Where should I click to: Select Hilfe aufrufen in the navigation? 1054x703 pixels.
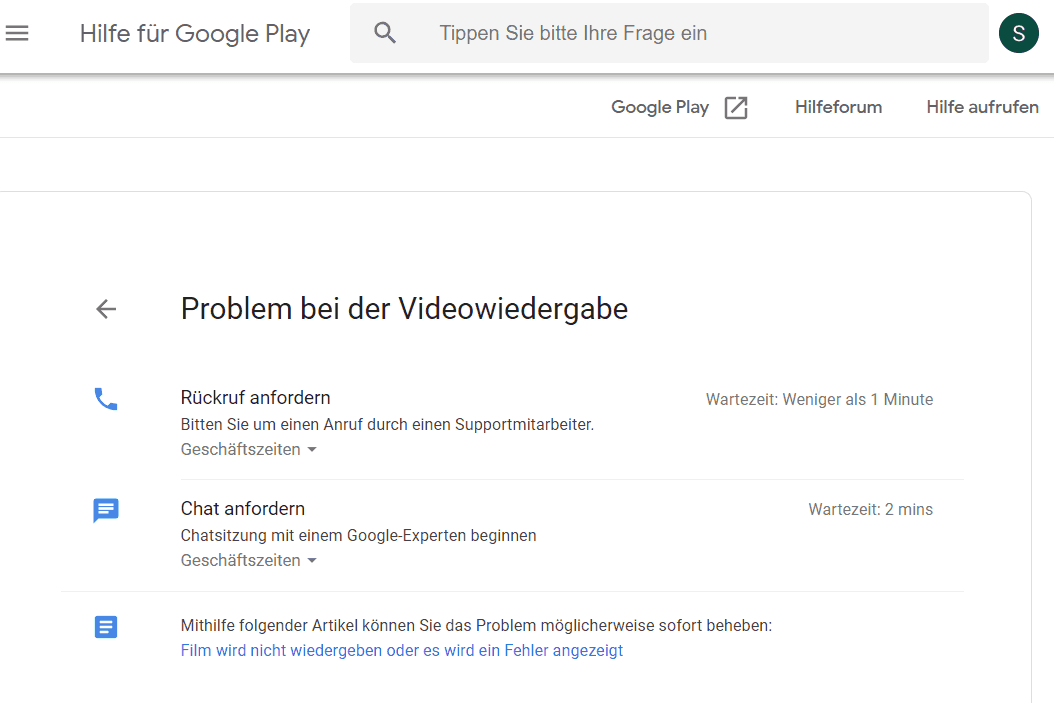(x=982, y=108)
